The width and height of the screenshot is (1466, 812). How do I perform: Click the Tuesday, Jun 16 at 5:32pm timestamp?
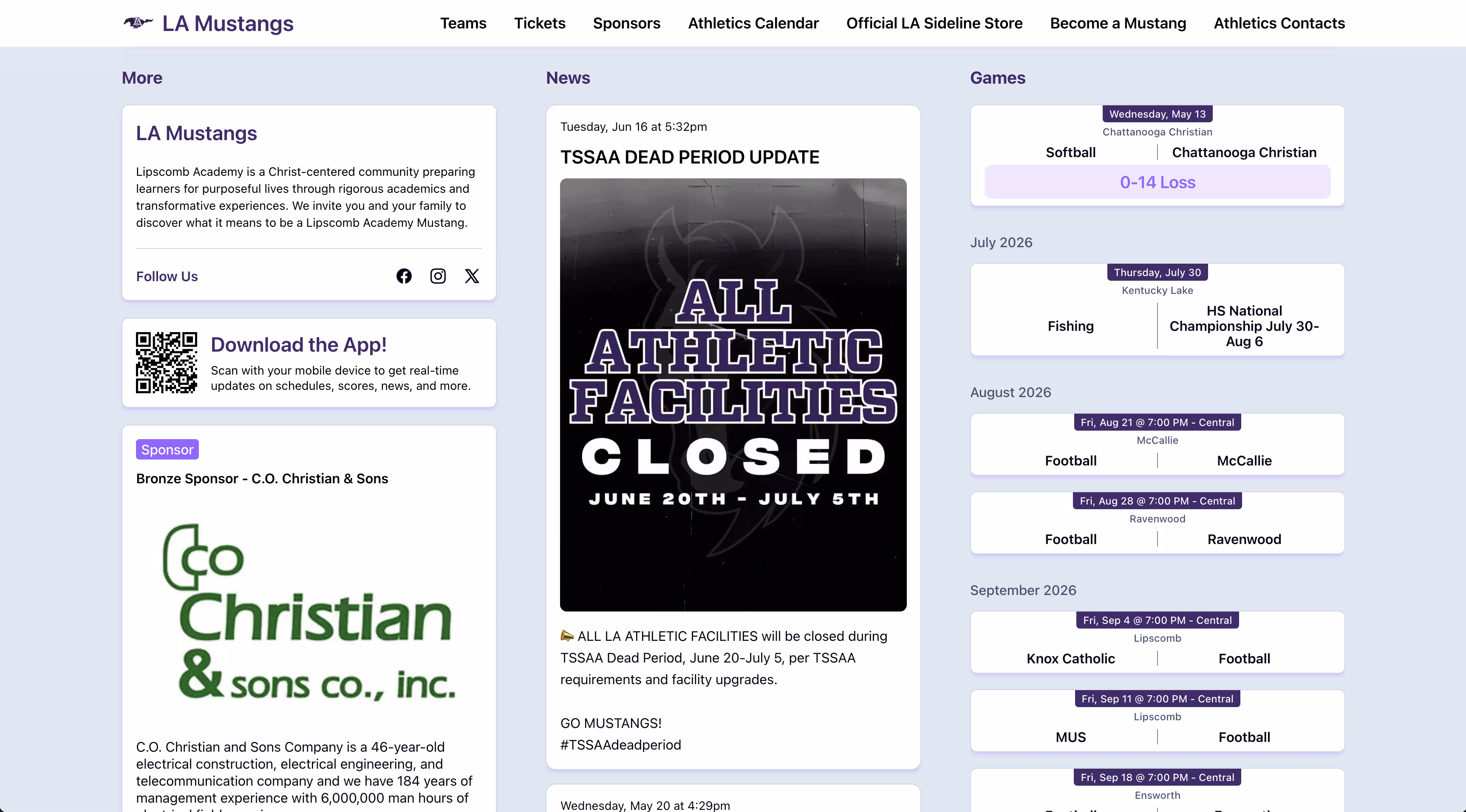point(634,127)
